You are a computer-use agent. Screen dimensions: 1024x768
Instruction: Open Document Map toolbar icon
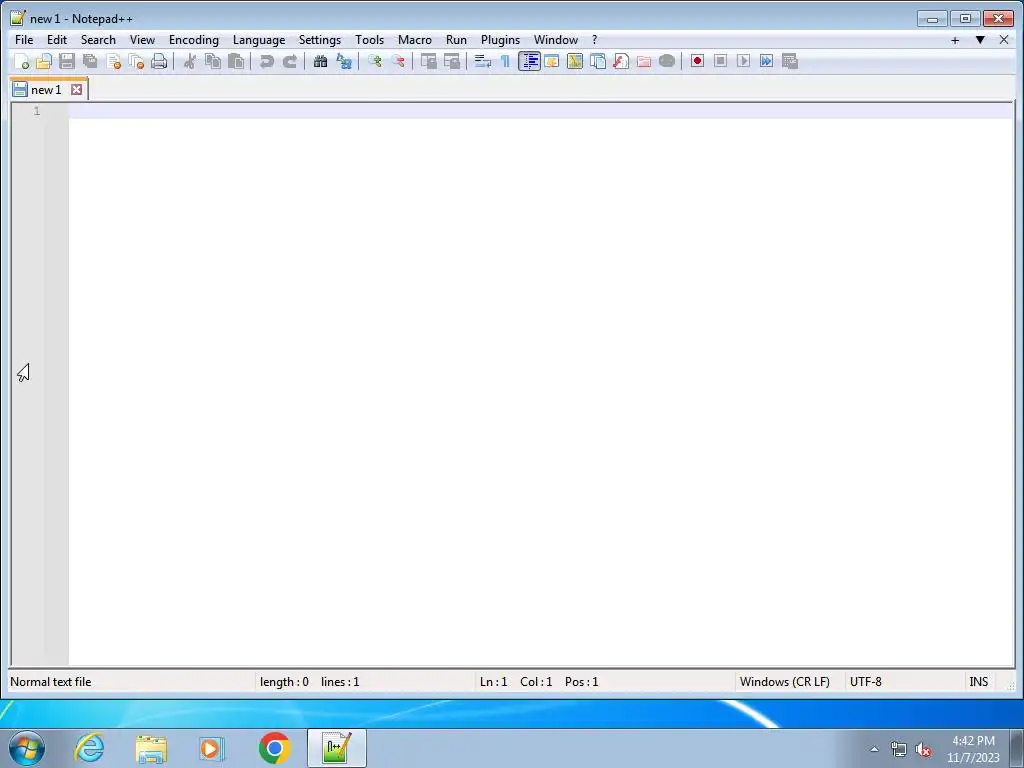[575, 61]
